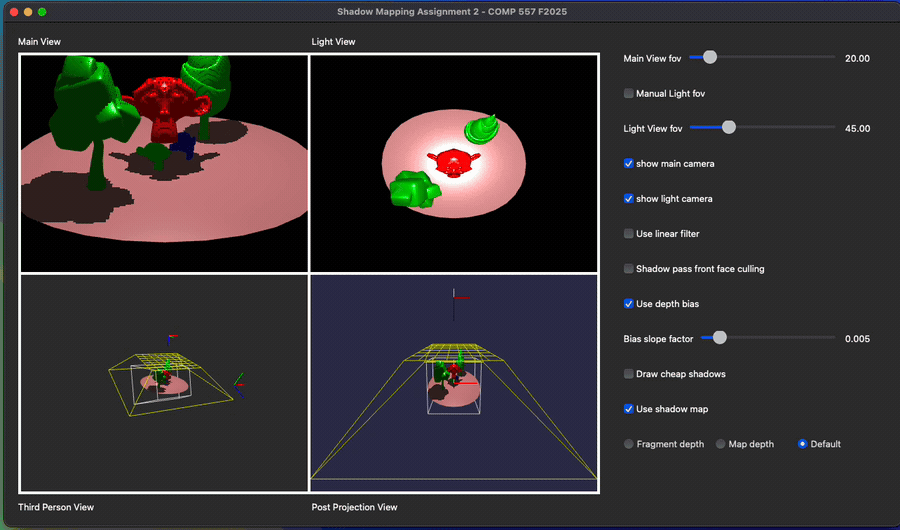Uncheck show main camera
Viewport: 900px width, 530px height.
[629, 164]
